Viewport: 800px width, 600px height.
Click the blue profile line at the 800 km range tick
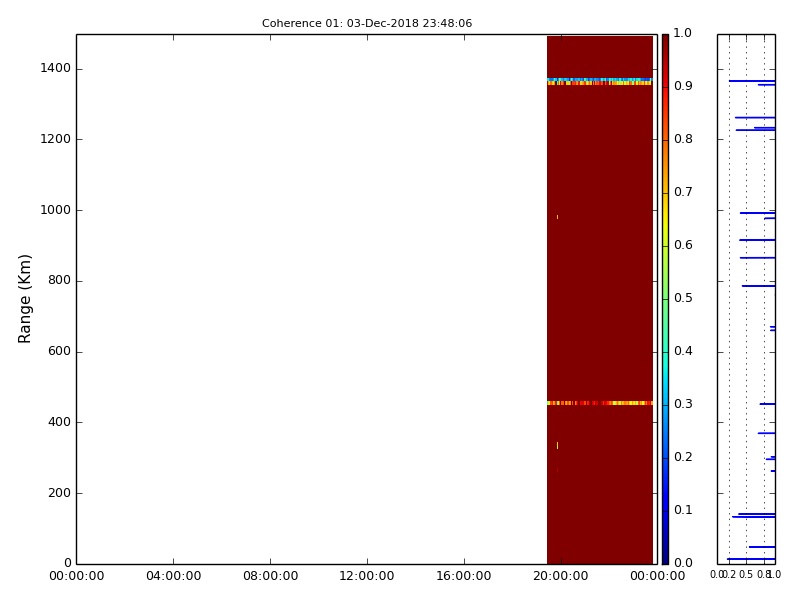point(758,286)
